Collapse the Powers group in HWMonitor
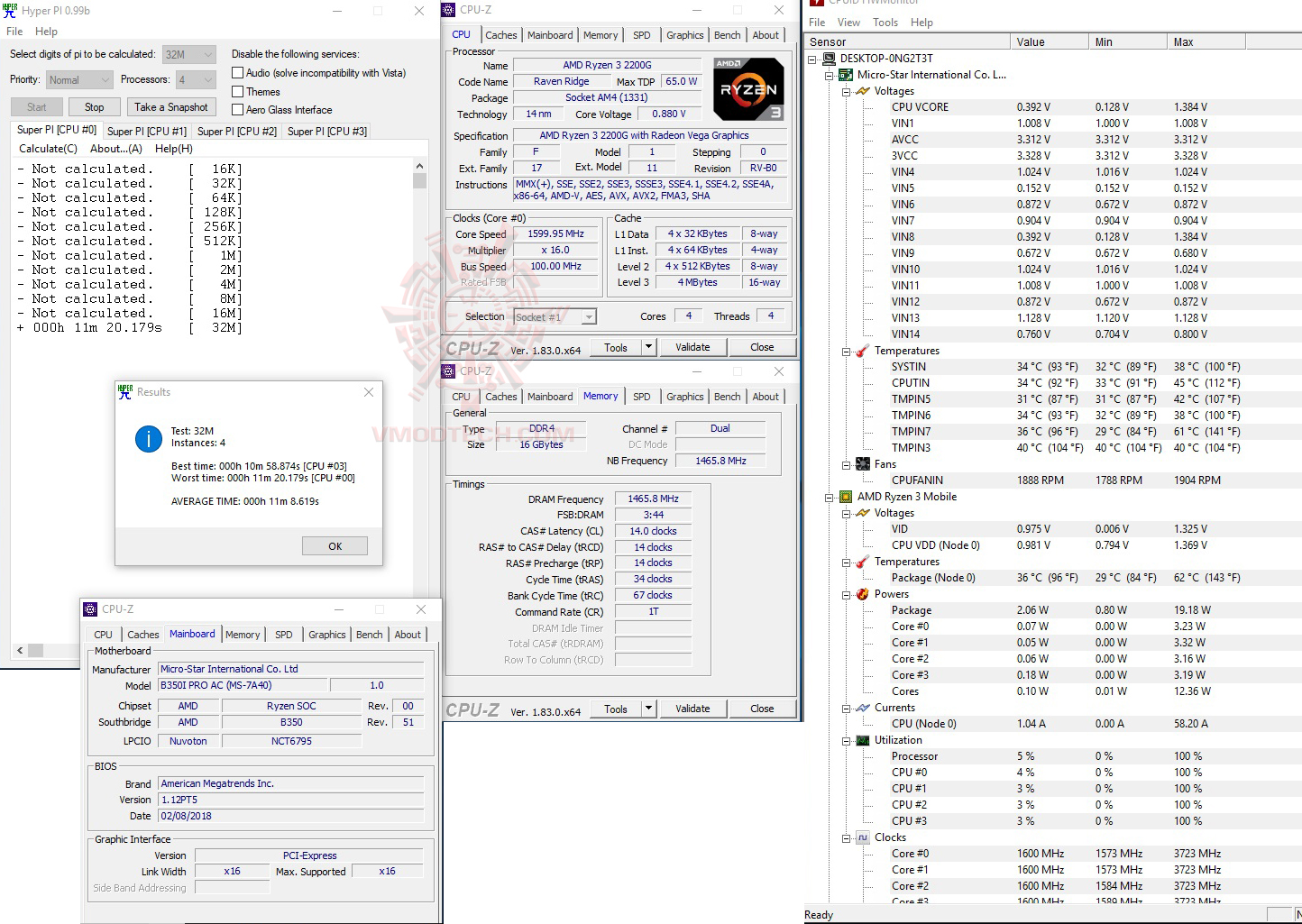The image size is (1302, 924). point(847,594)
